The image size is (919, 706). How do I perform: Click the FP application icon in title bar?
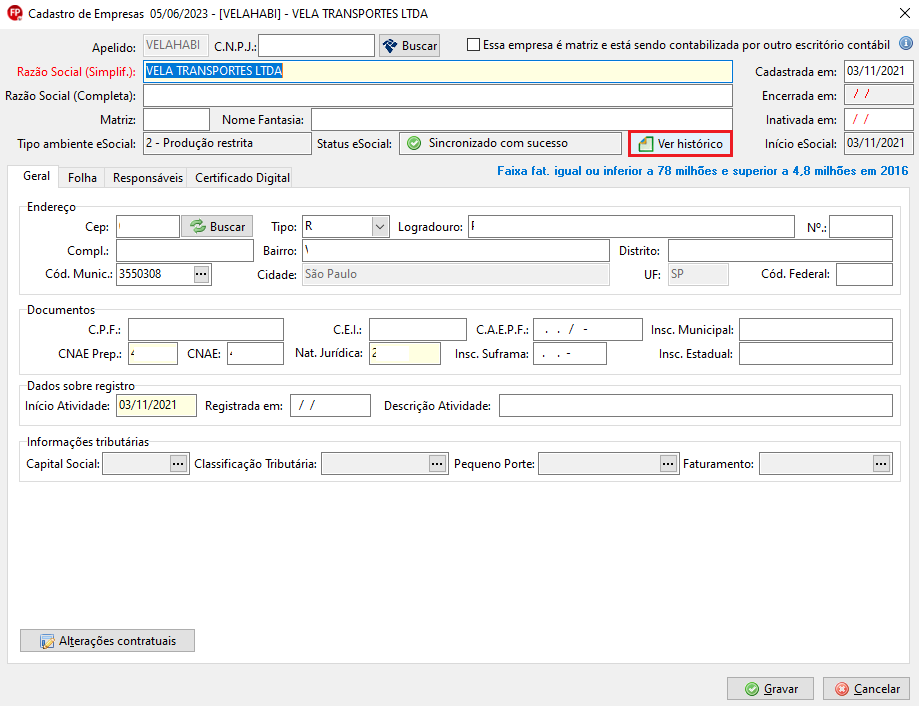pos(15,13)
